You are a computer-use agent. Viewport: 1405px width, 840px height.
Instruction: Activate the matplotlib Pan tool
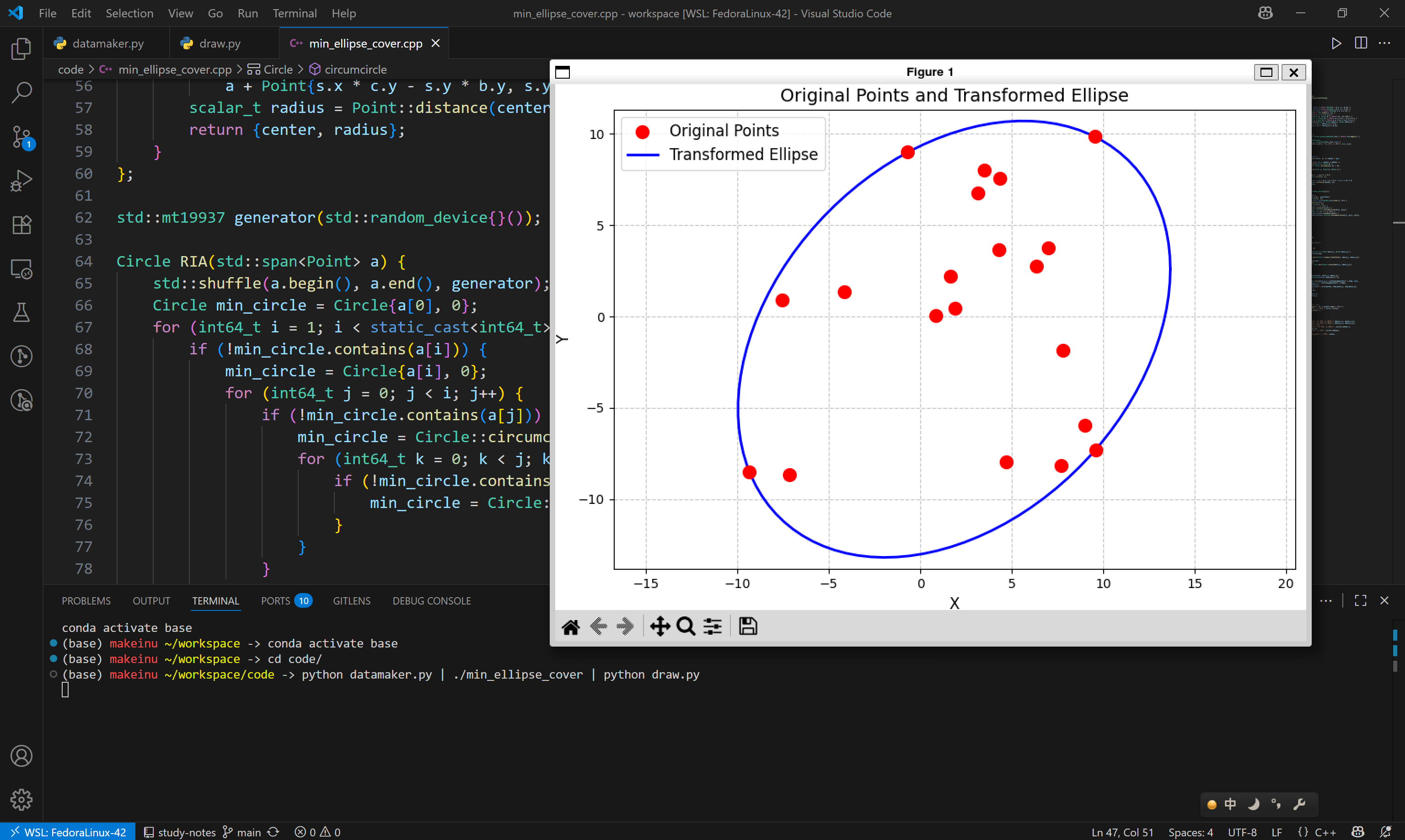(660, 626)
